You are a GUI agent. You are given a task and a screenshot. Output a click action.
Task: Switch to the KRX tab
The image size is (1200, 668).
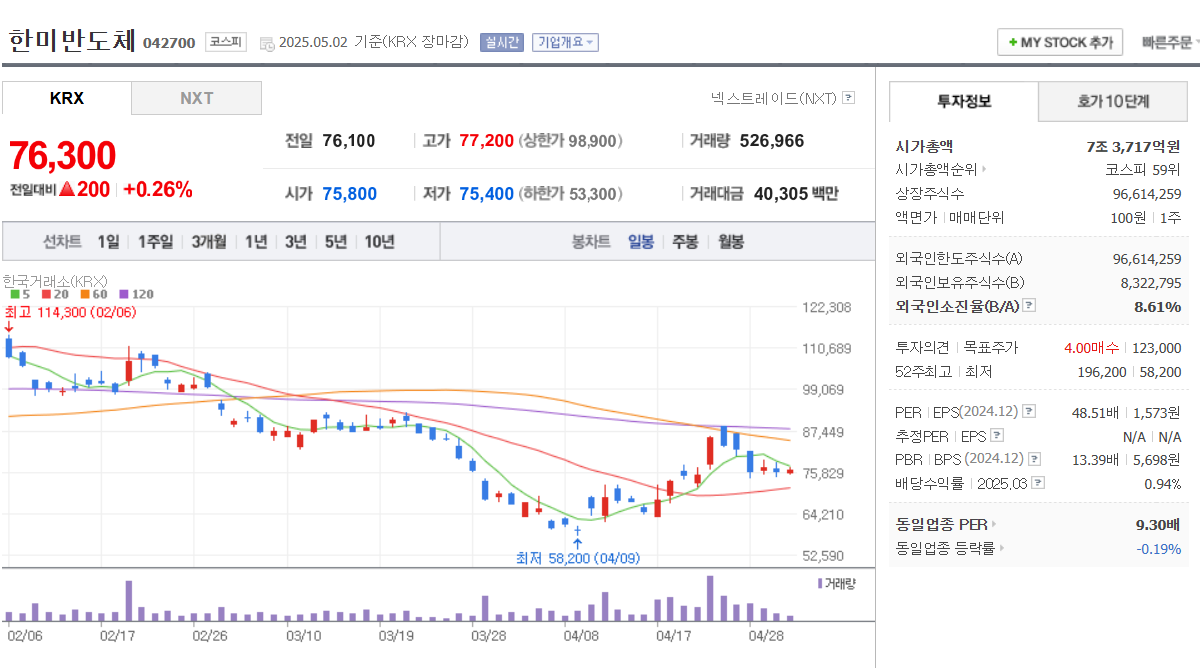click(66, 98)
